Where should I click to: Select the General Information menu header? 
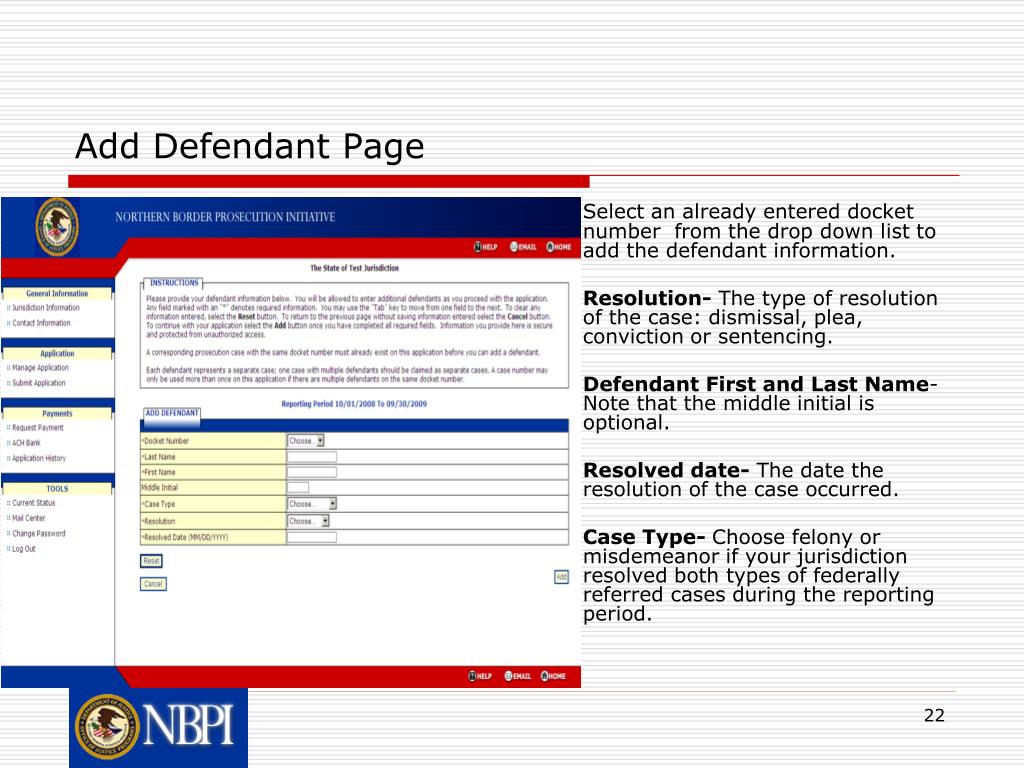pos(57,294)
